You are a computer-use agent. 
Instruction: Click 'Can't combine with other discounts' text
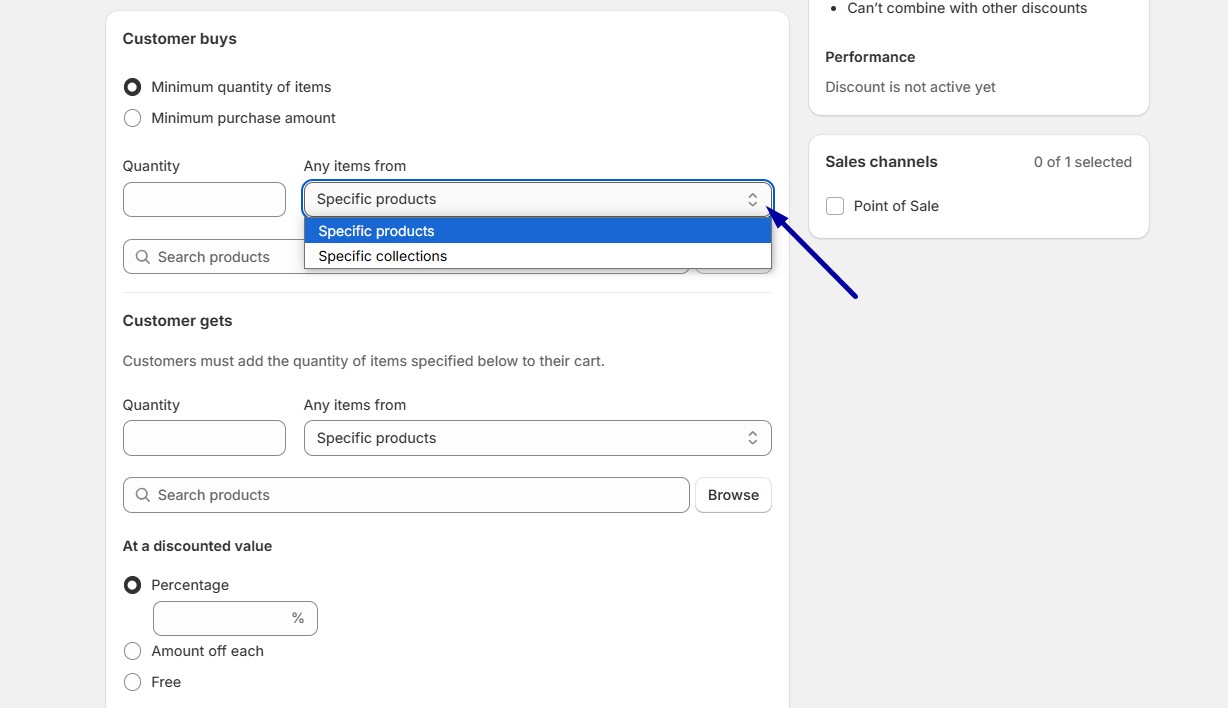click(967, 8)
